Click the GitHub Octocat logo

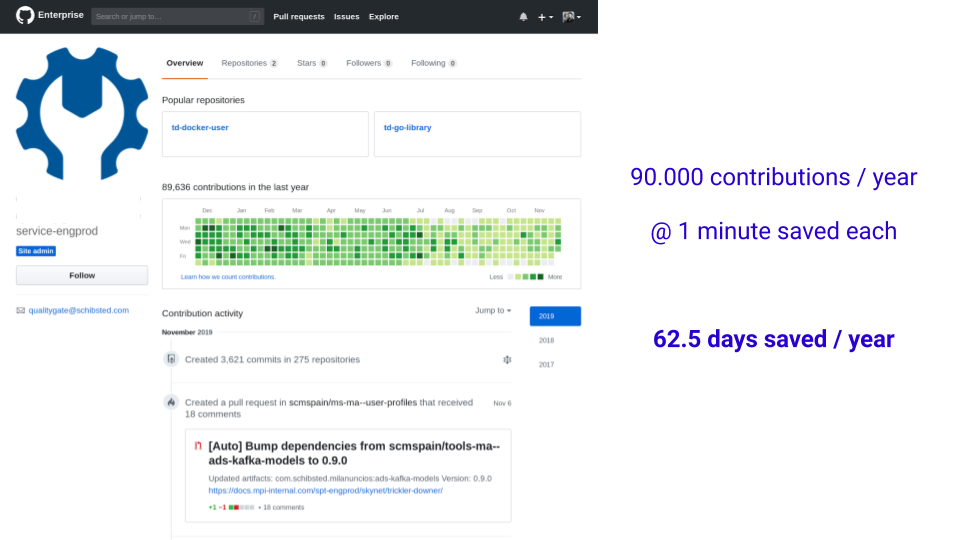(x=25, y=16)
